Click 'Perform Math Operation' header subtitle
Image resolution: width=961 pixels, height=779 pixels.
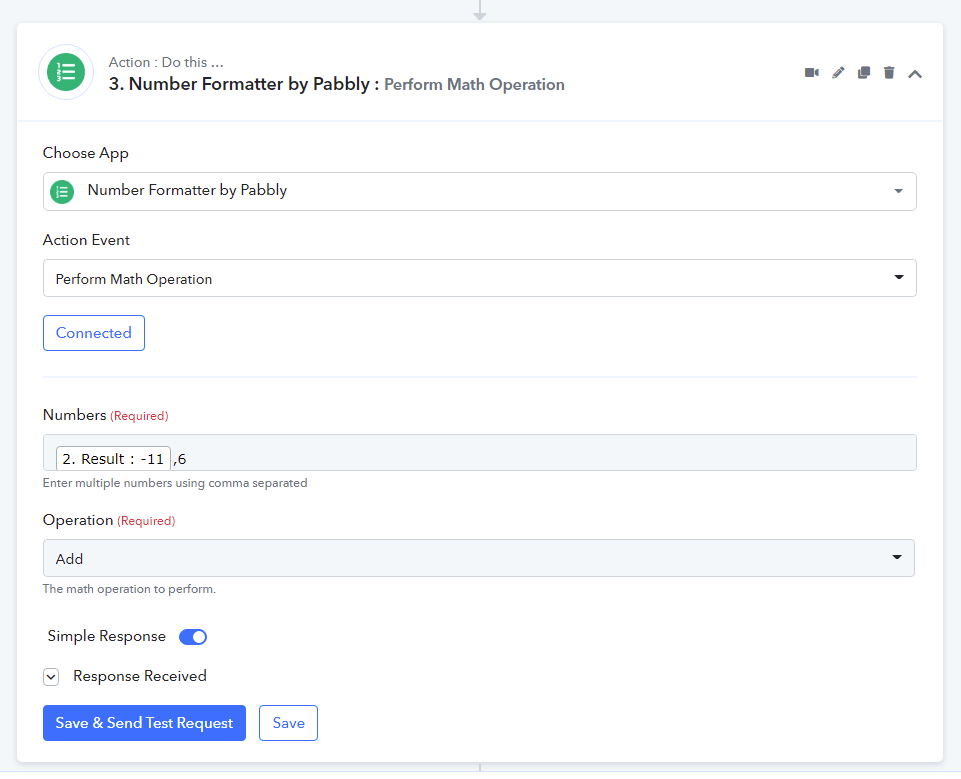coord(474,85)
